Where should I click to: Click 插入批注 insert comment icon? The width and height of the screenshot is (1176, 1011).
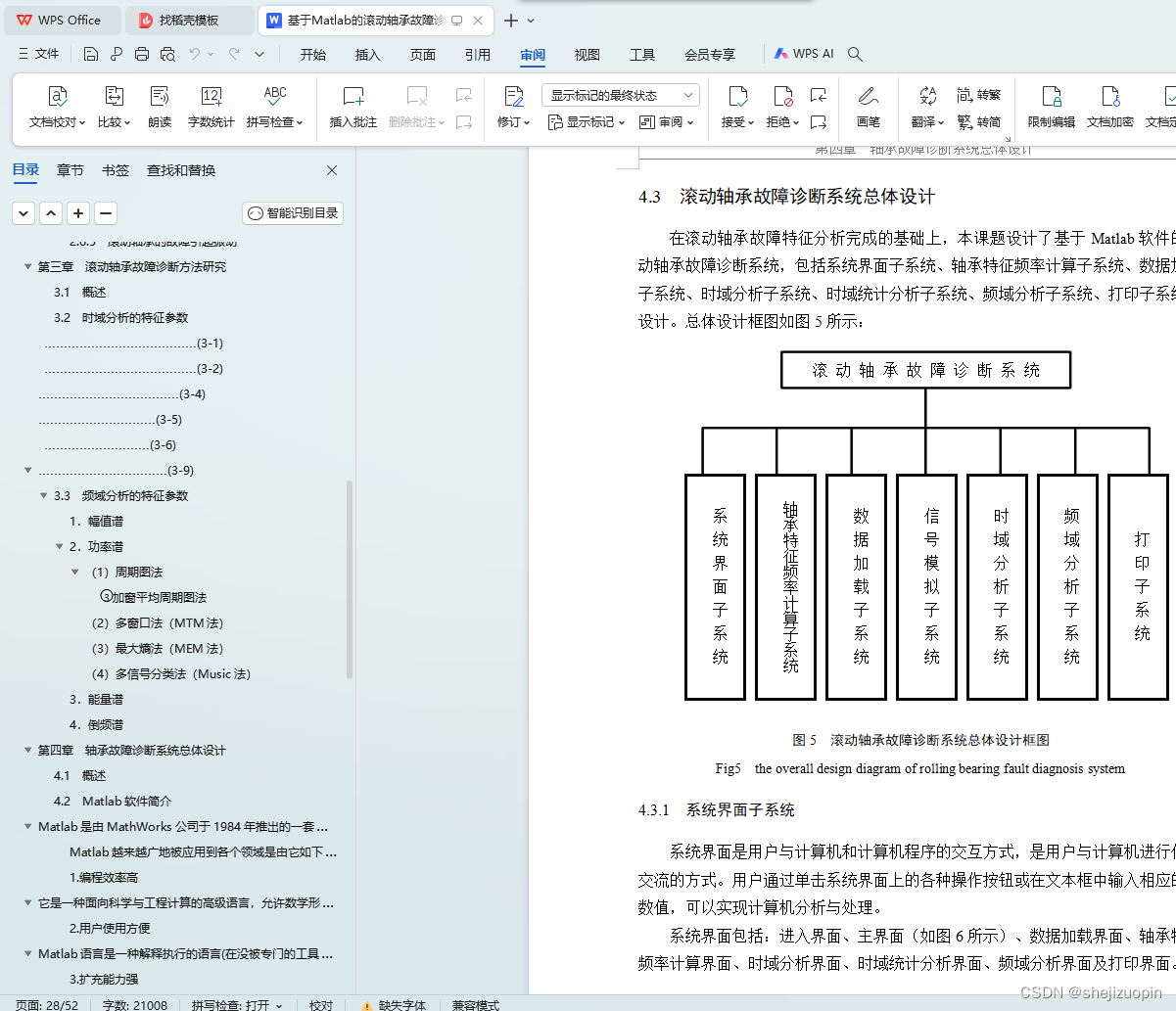353,97
